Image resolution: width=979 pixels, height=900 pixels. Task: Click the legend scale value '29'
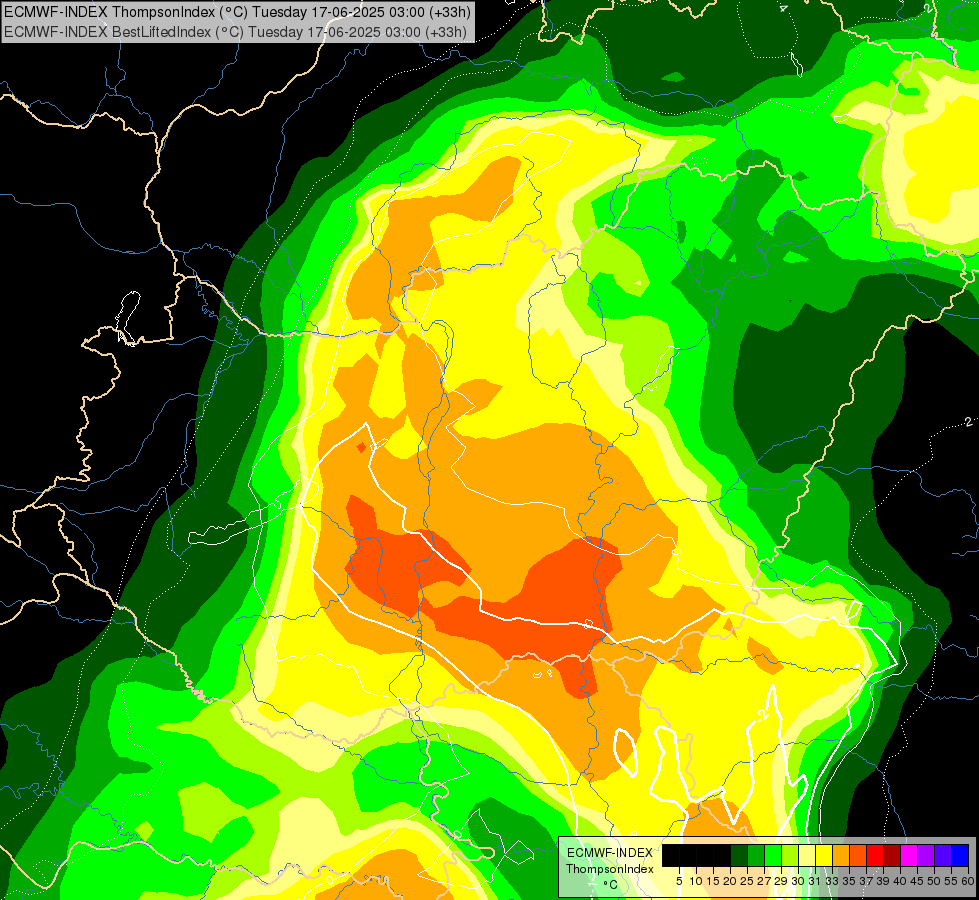(x=782, y=881)
